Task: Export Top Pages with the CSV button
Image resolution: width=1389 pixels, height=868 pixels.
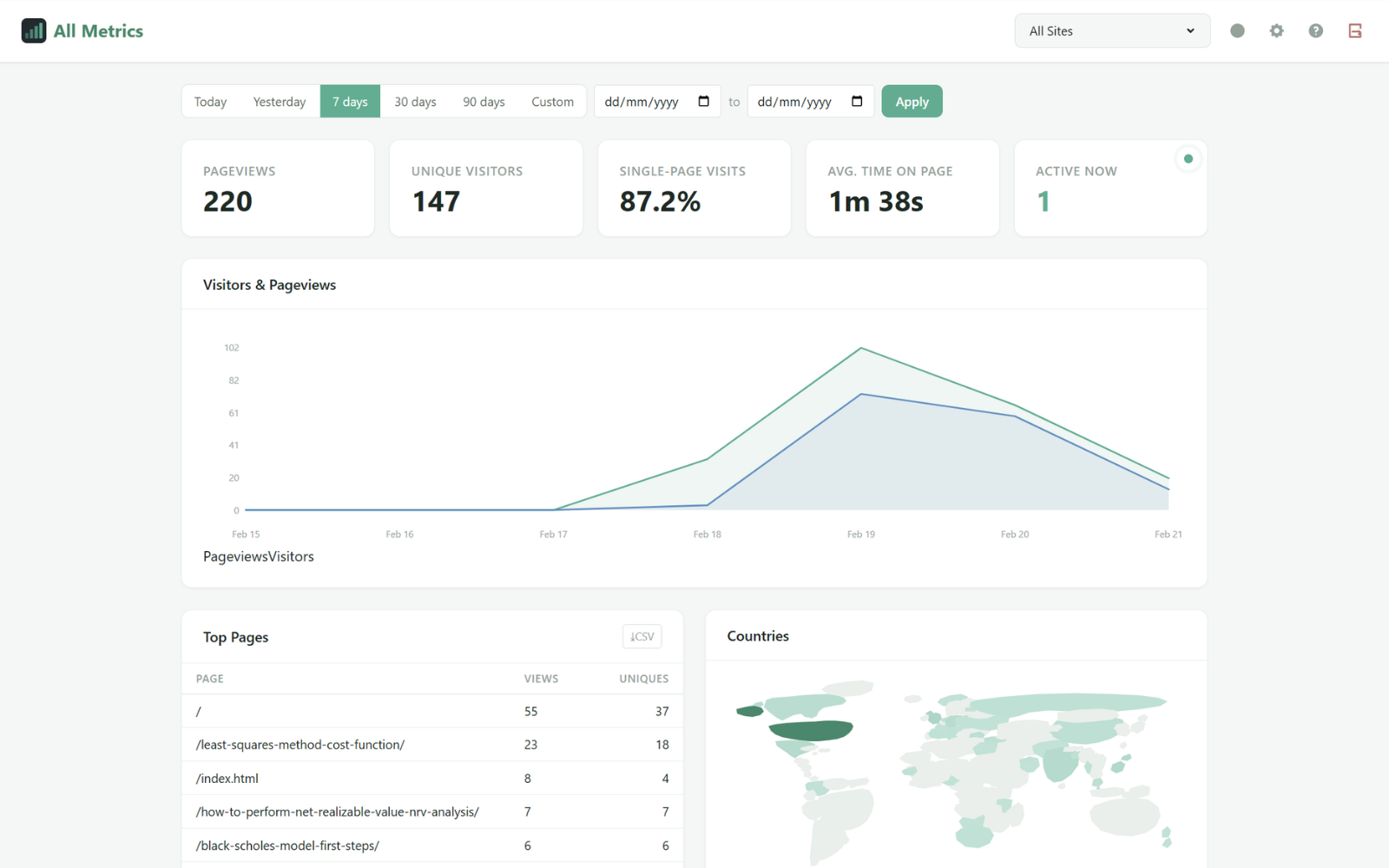Action: [642, 636]
